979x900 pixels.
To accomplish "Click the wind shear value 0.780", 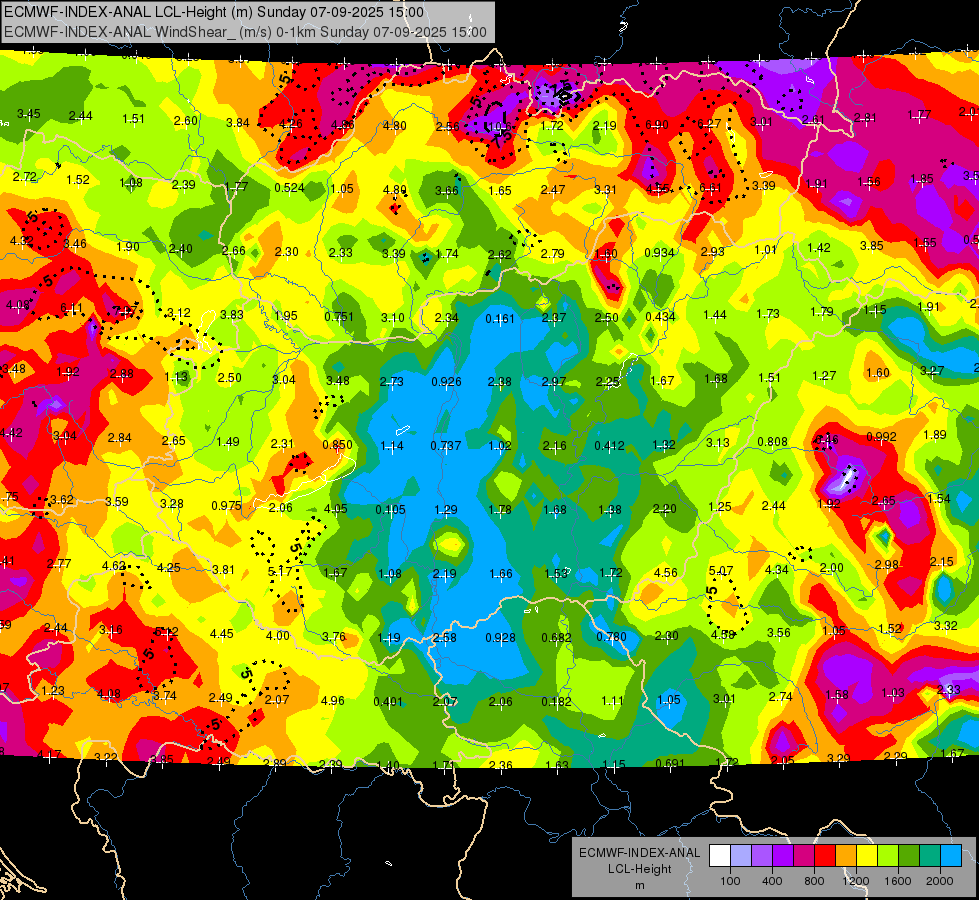I will coord(611,636).
